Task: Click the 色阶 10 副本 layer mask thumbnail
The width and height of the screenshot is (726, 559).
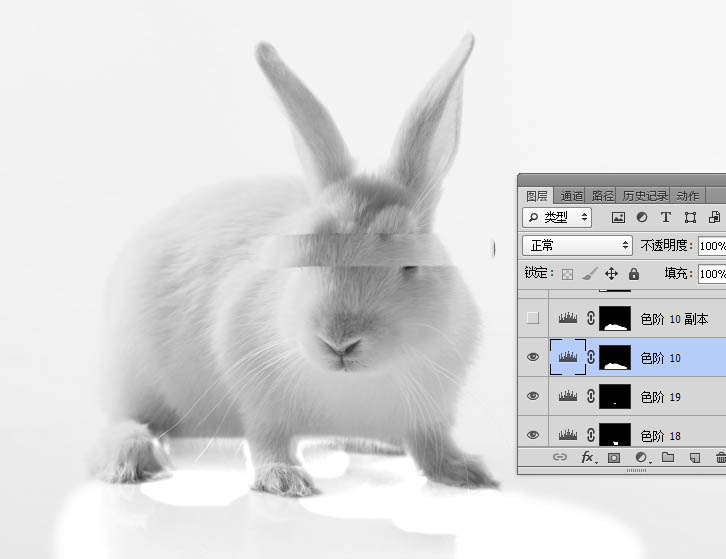Action: [x=615, y=318]
